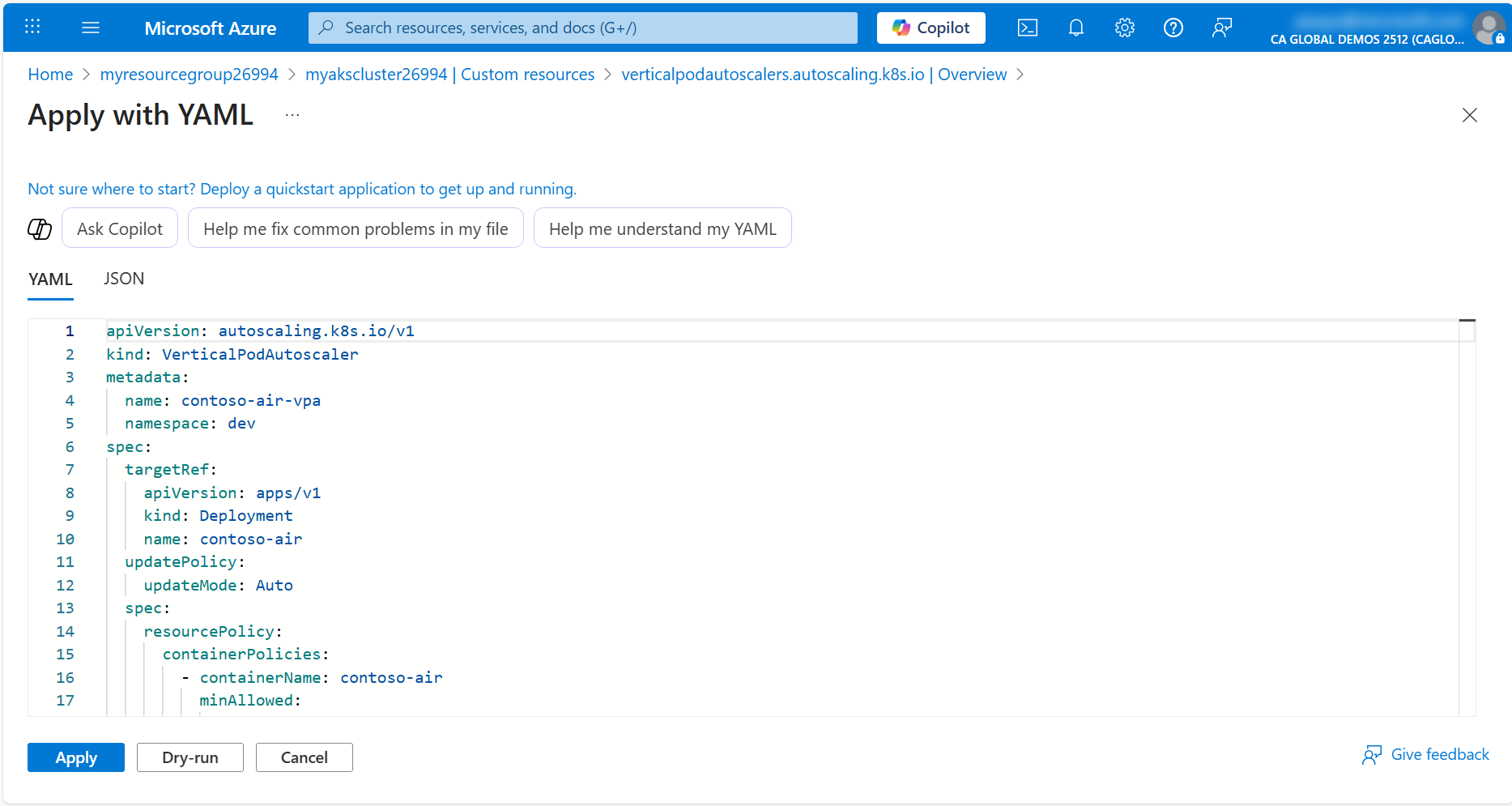The height and width of the screenshot is (806, 1512).
Task: Open the Help question mark icon
Action: (x=1173, y=28)
